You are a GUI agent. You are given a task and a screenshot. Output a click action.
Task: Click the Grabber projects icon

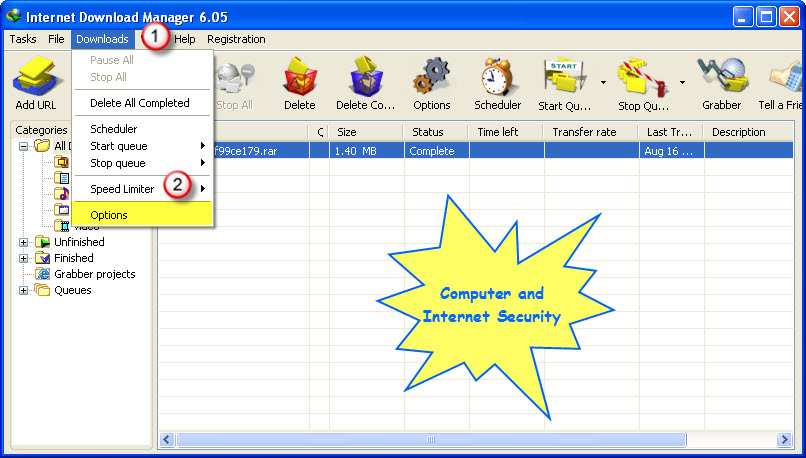click(43, 274)
